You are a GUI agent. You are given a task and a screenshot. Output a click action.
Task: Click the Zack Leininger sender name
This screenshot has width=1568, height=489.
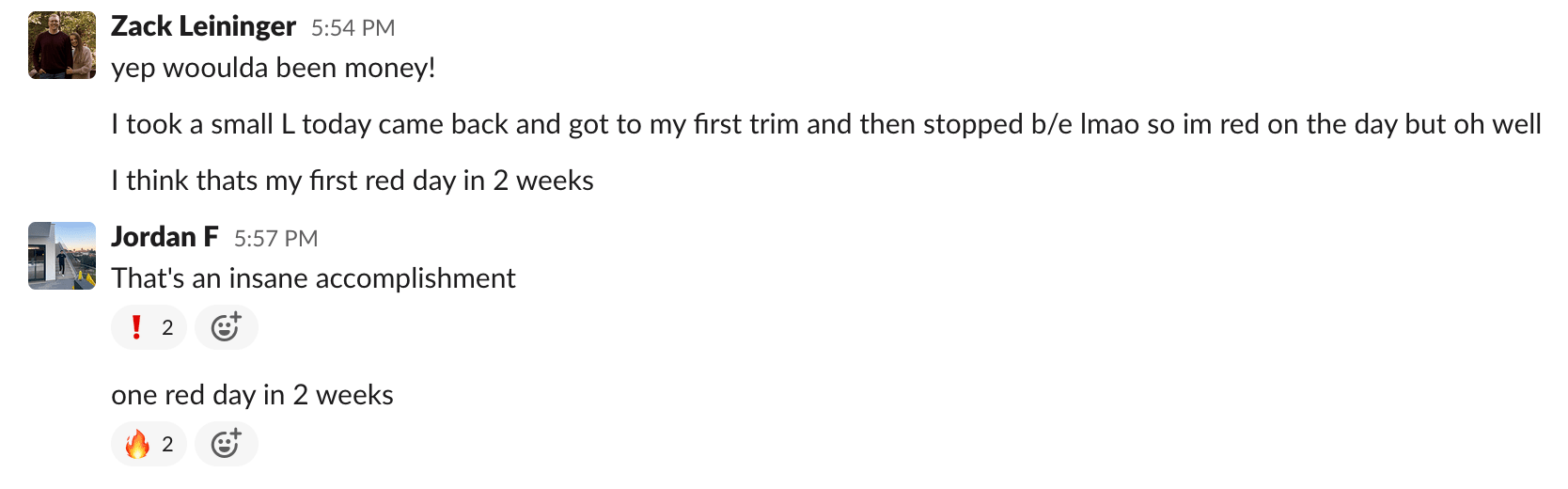pyautogui.click(x=203, y=26)
